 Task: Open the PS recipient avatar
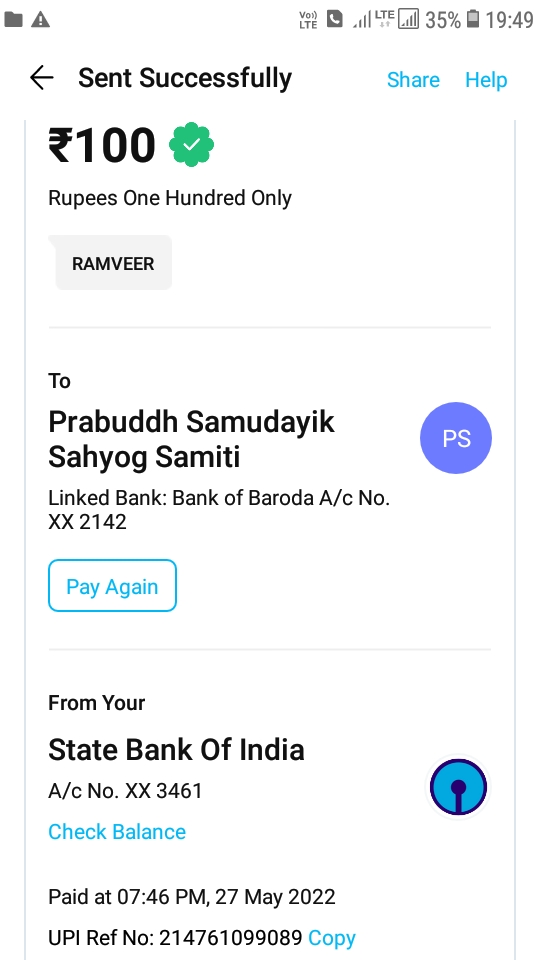(x=456, y=438)
